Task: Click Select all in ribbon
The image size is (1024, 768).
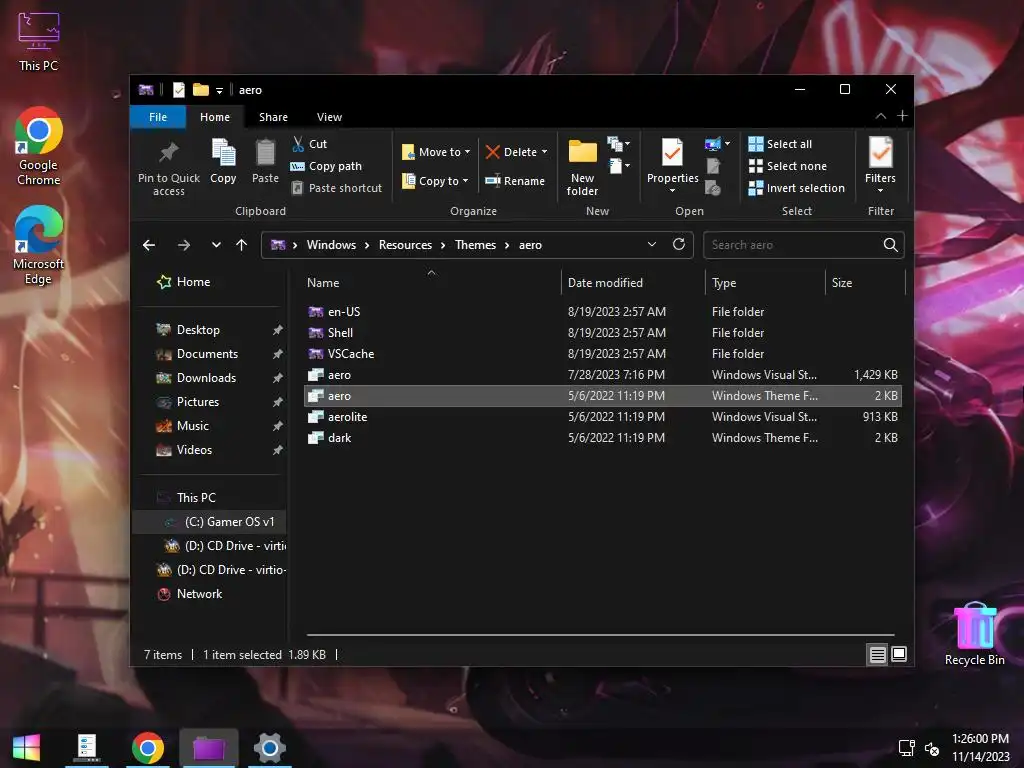Action: tap(780, 144)
